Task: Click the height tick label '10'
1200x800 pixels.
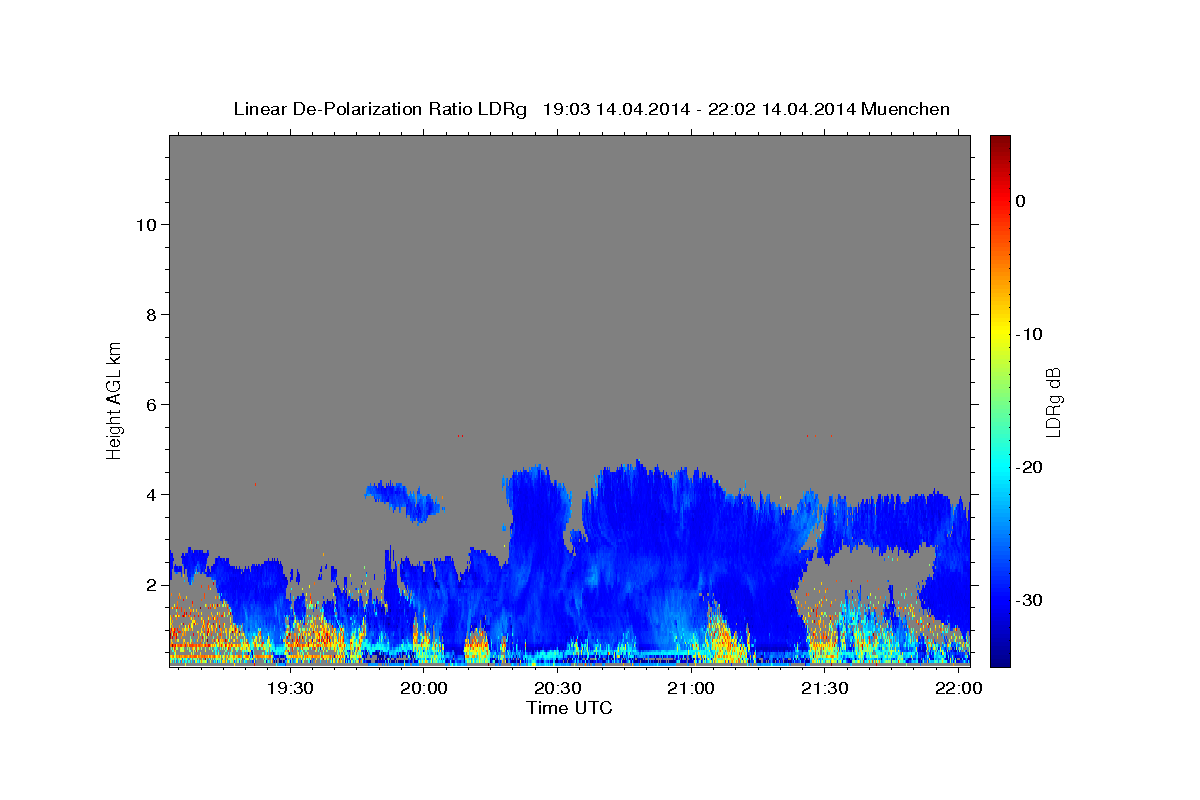Action: [146, 225]
